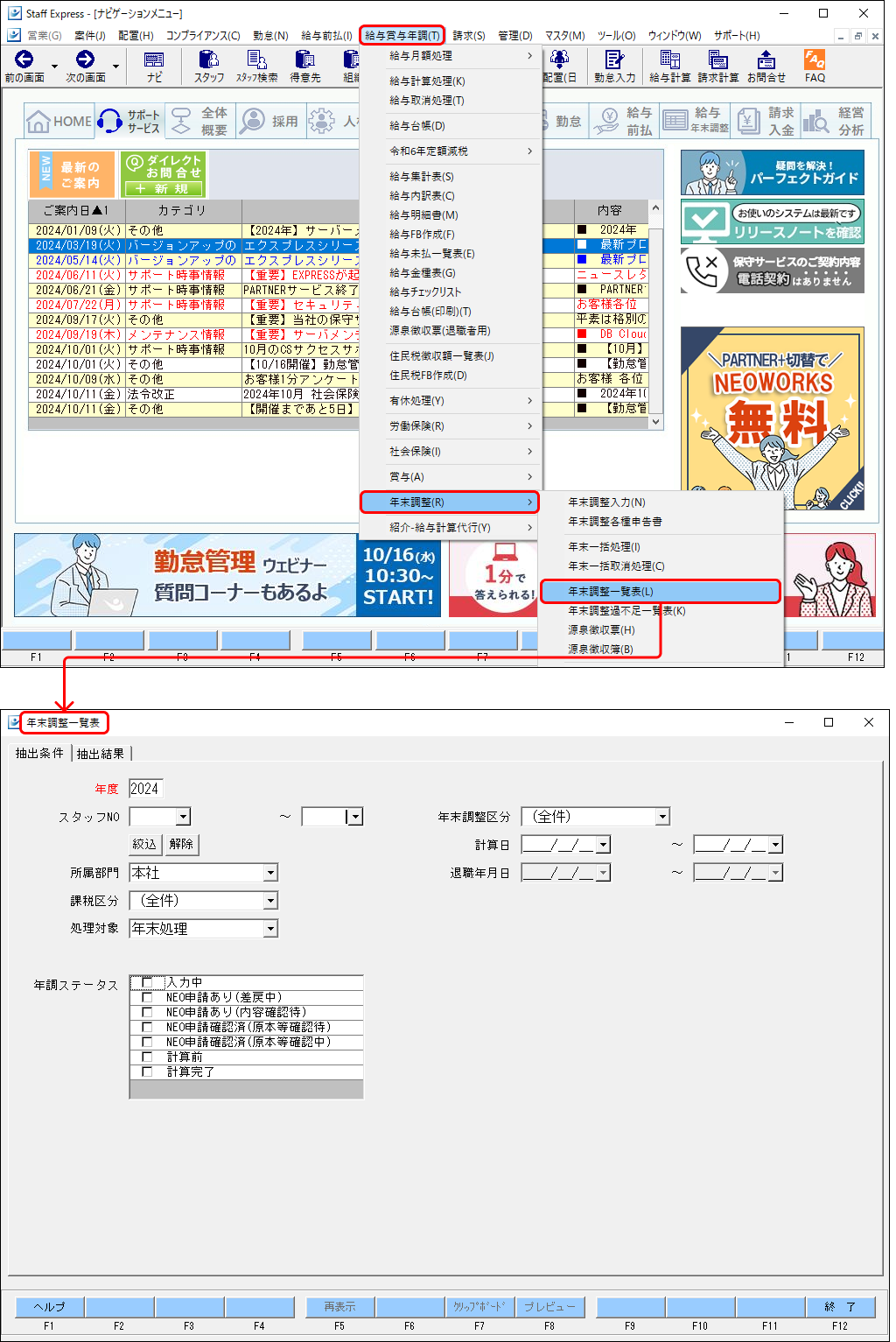The height and width of the screenshot is (1342, 896).
Task: Select 年末調整(R) menu item
Action: (x=450, y=502)
